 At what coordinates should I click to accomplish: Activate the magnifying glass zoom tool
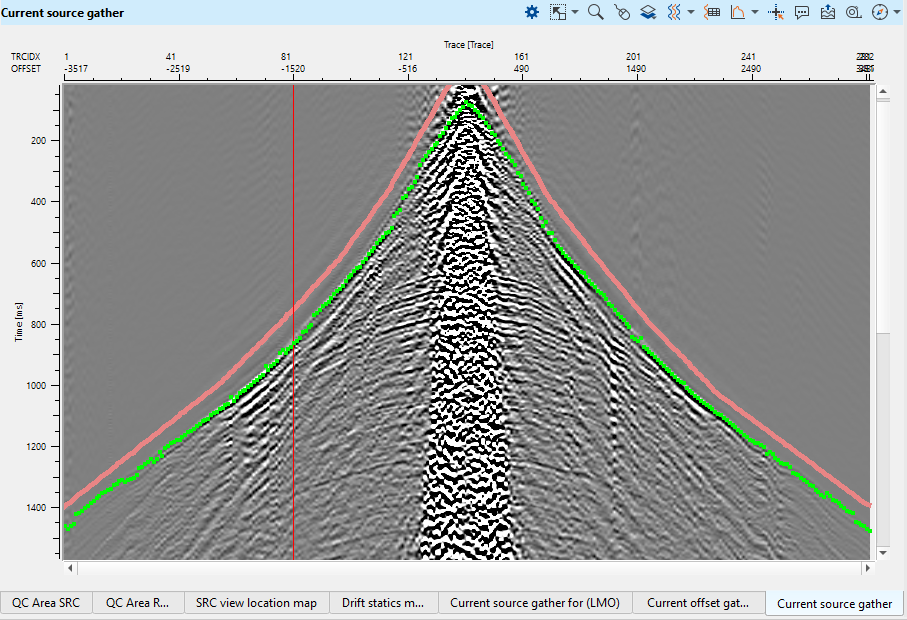(x=595, y=12)
